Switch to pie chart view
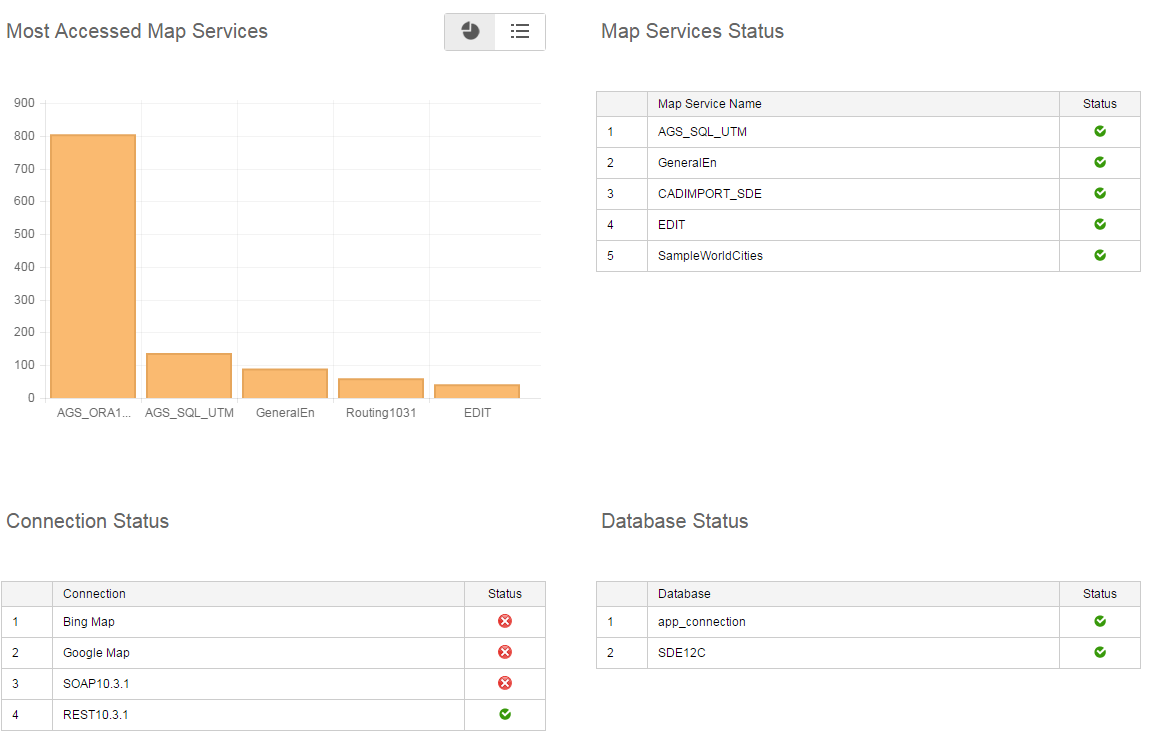1156x742 pixels. [x=470, y=32]
